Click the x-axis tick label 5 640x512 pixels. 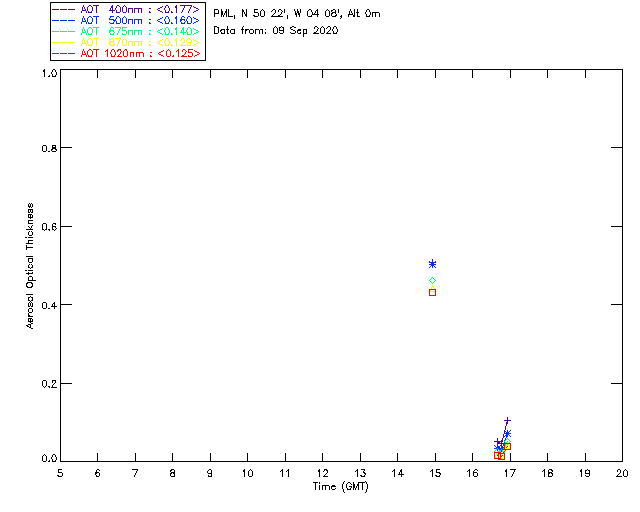[60, 473]
